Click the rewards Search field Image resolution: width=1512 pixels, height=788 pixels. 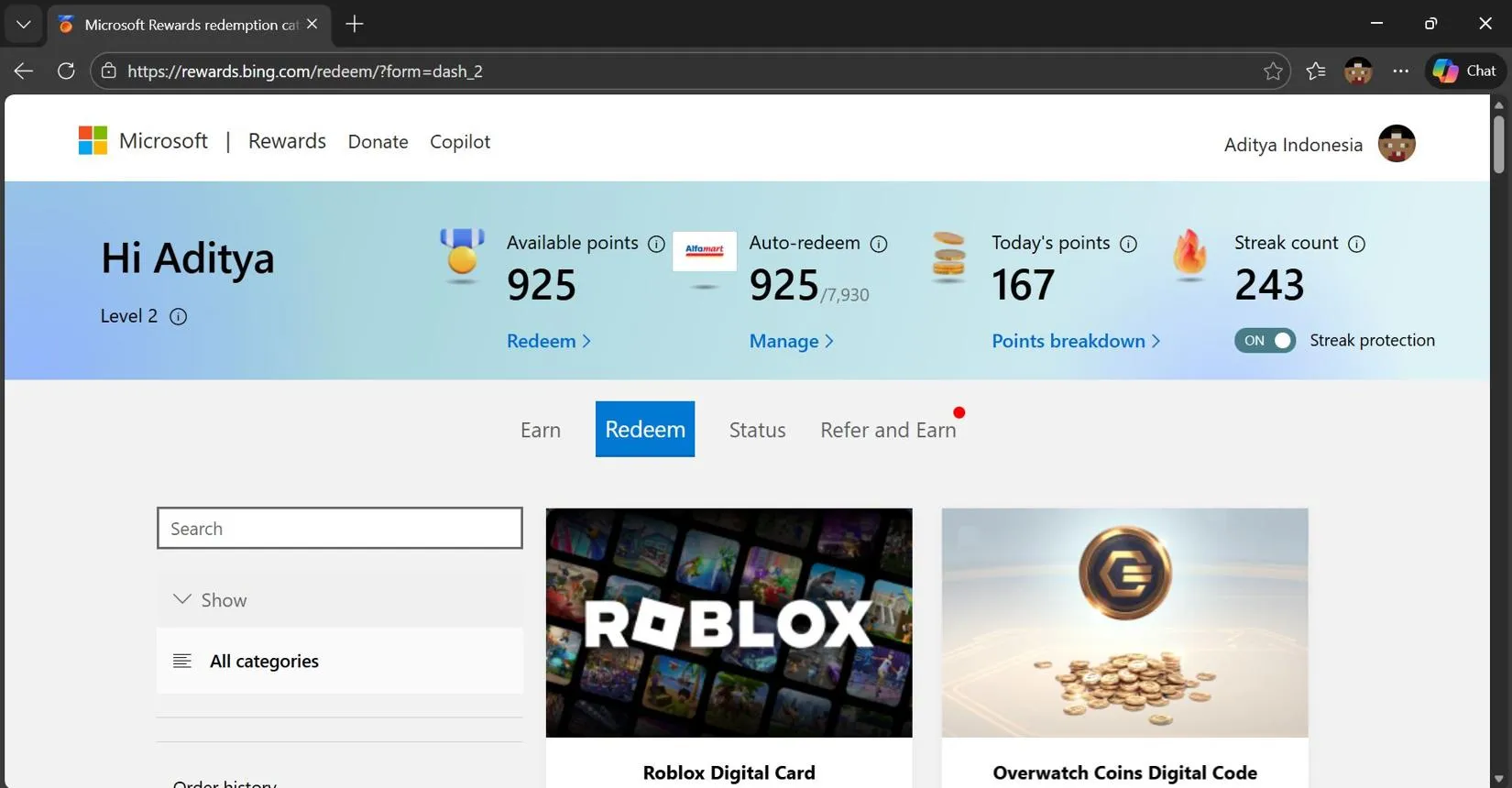coord(340,529)
